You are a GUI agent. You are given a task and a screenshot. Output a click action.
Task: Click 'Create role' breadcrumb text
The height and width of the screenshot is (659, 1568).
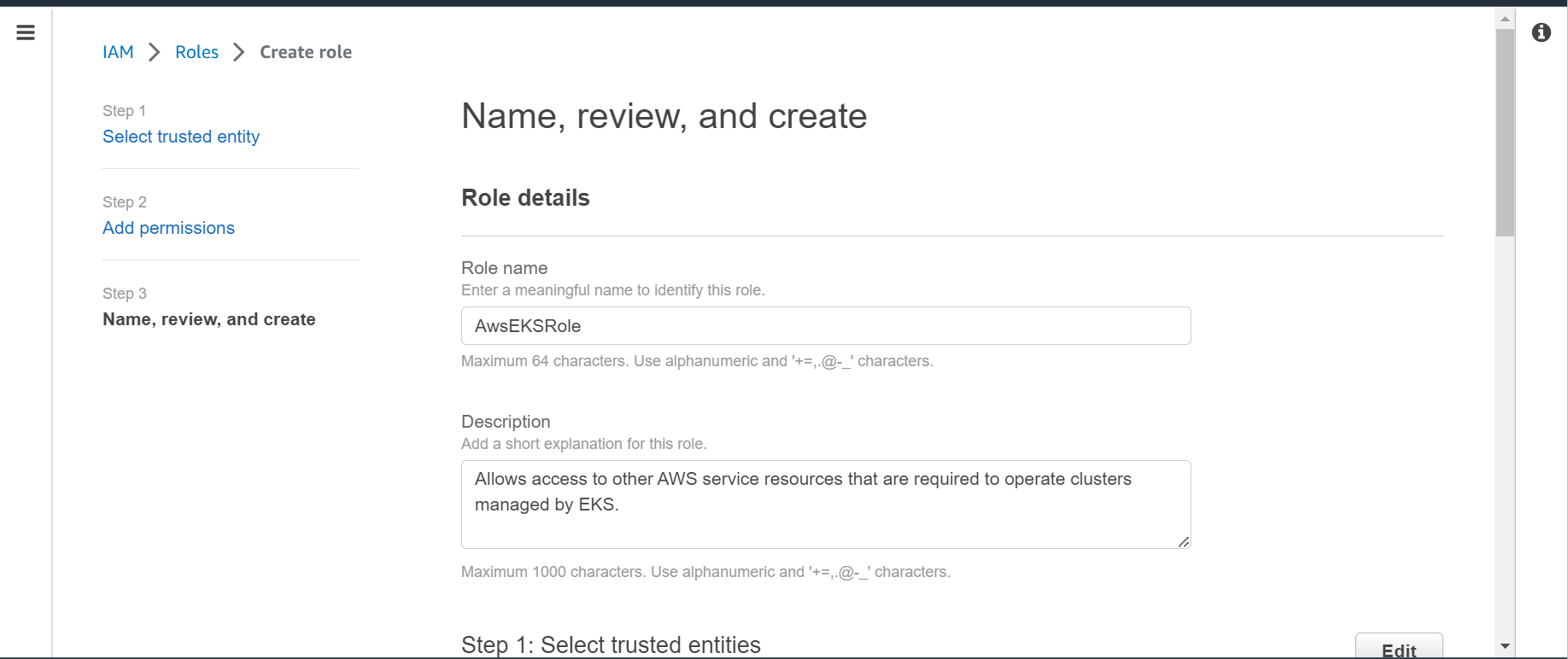(x=306, y=52)
